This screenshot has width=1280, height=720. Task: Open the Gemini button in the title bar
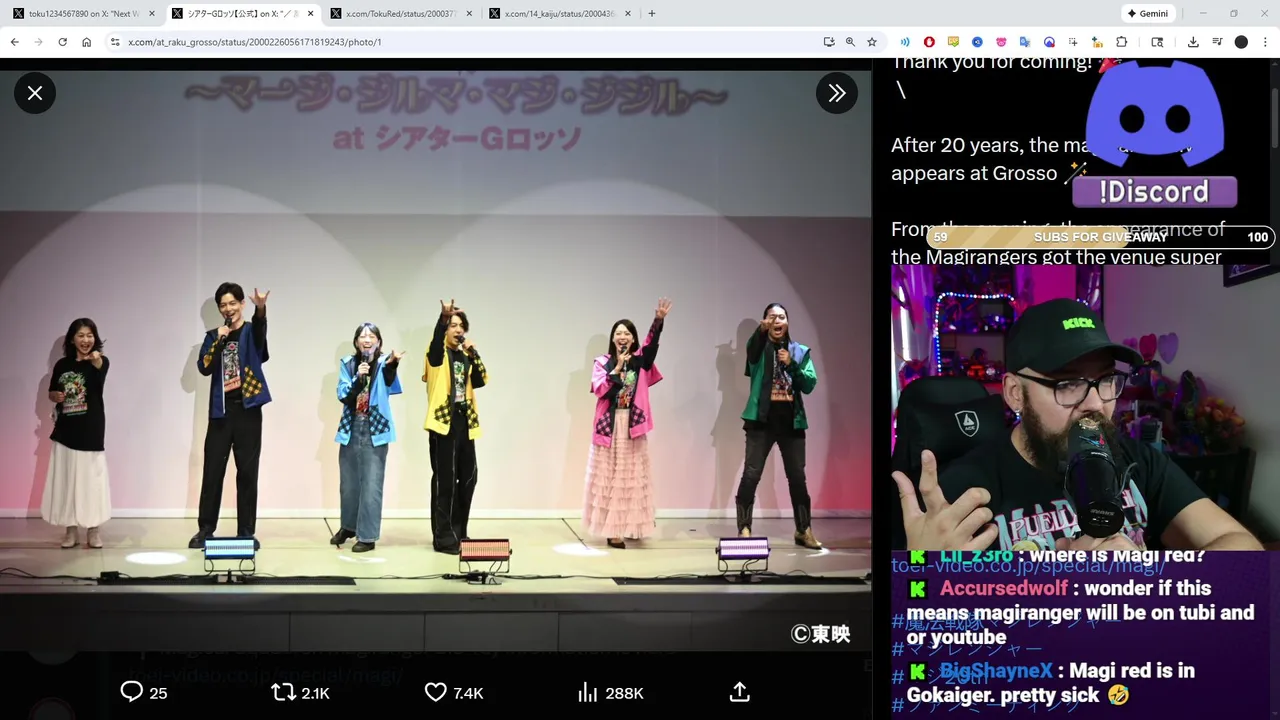pos(1147,13)
